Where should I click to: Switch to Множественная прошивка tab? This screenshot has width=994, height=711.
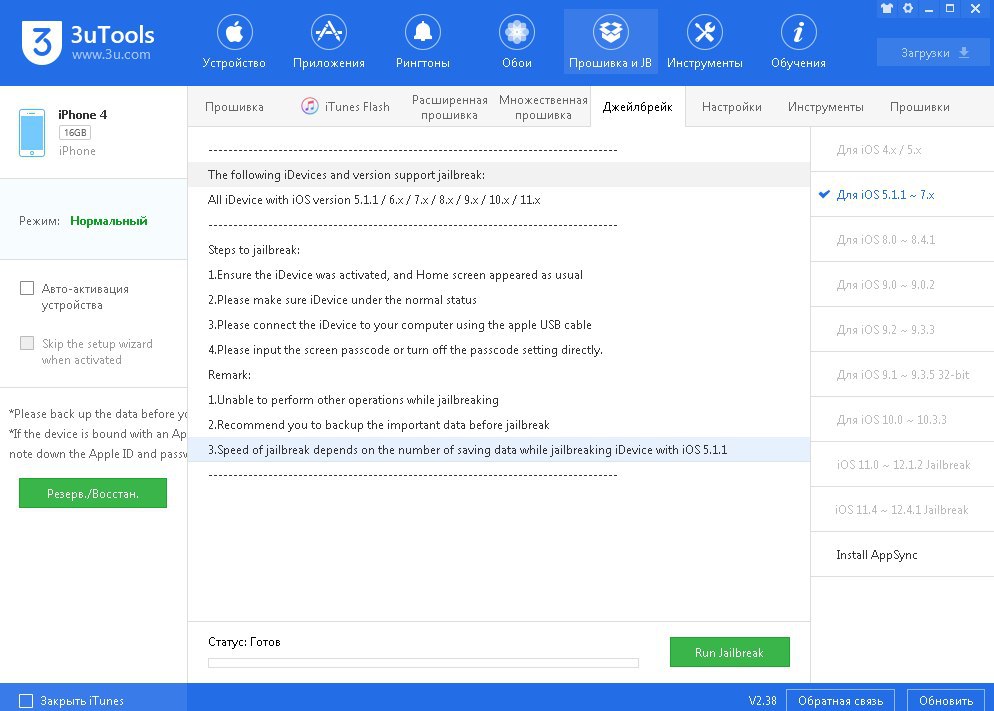pyautogui.click(x=543, y=107)
